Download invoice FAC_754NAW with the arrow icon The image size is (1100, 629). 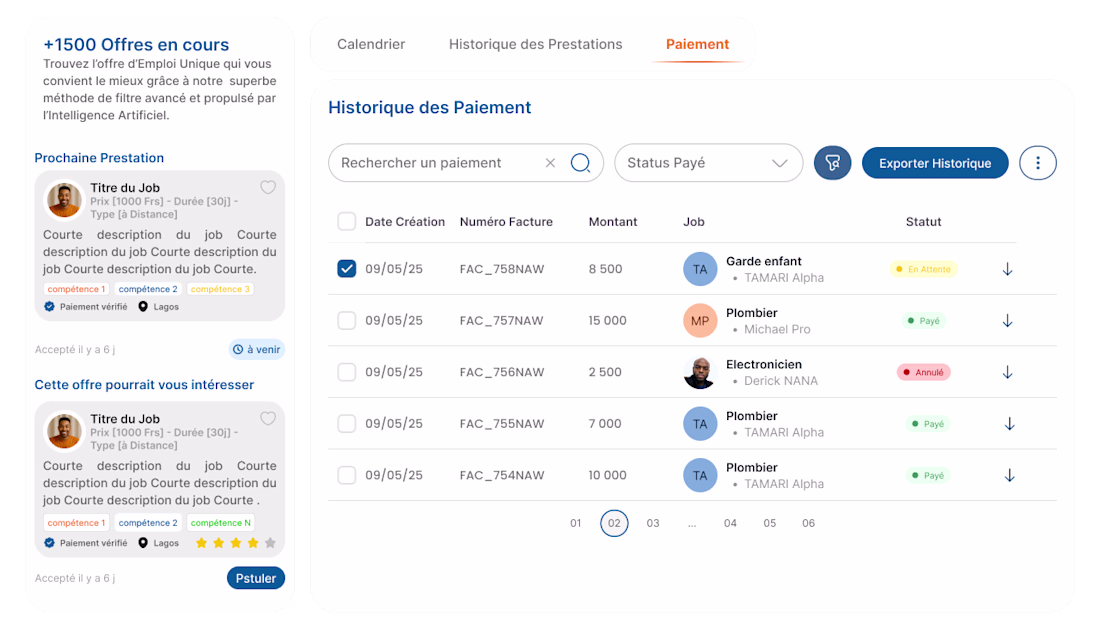tap(1010, 475)
